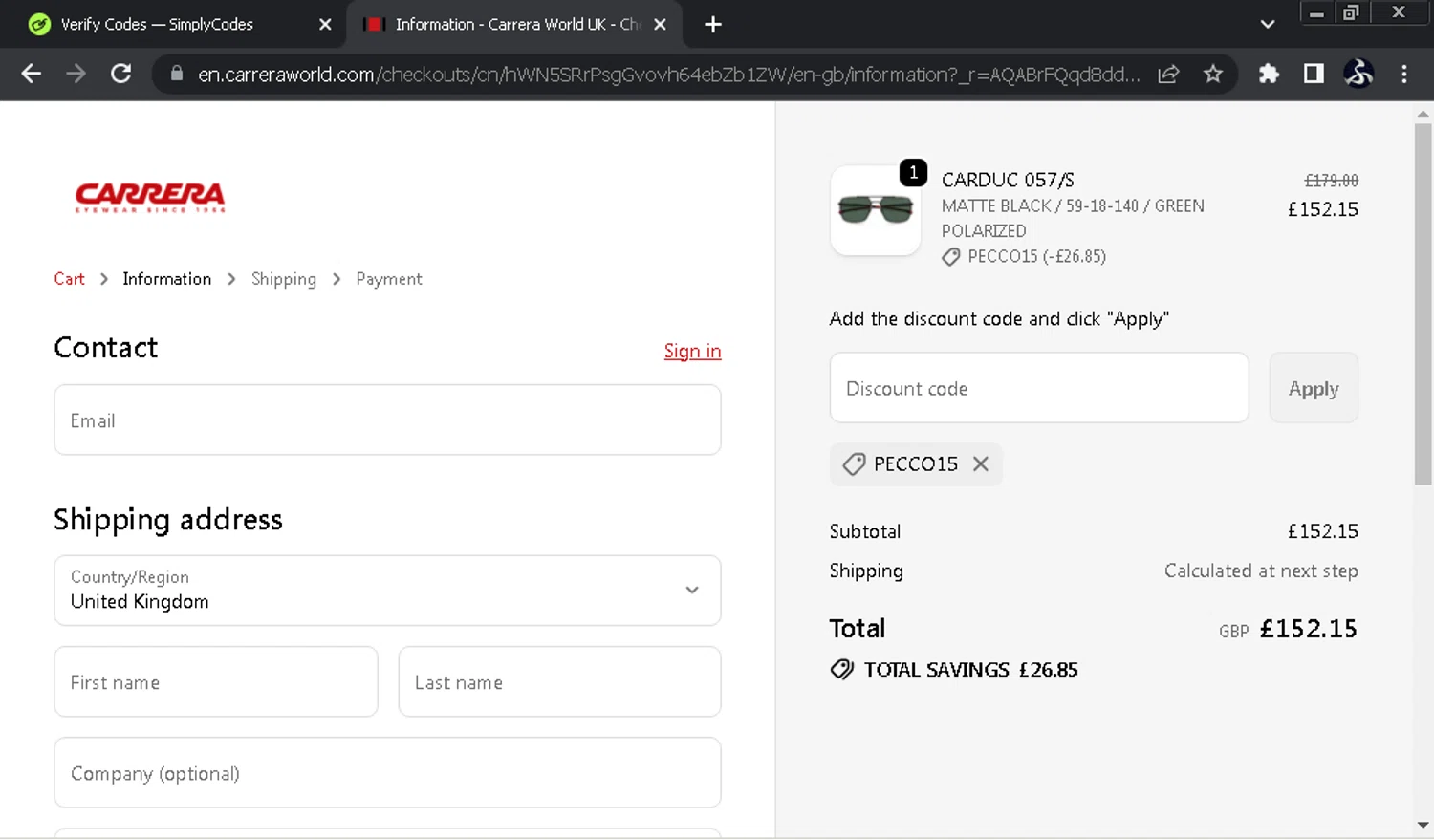This screenshot has height=840, width=1434.
Task: Switch to the Verify Codes SimplyCodes tab
Action: (x=172, y=25)
